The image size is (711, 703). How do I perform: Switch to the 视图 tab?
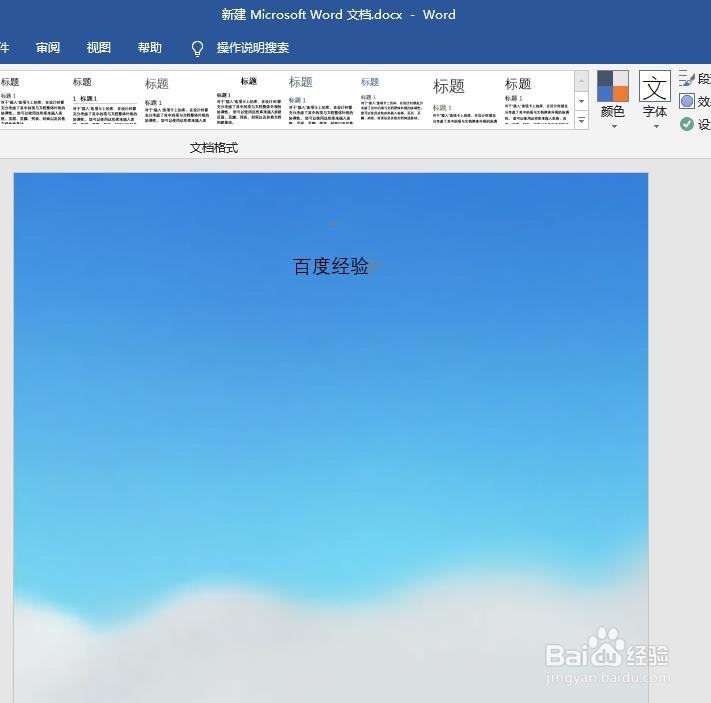(x=99, y=48)
